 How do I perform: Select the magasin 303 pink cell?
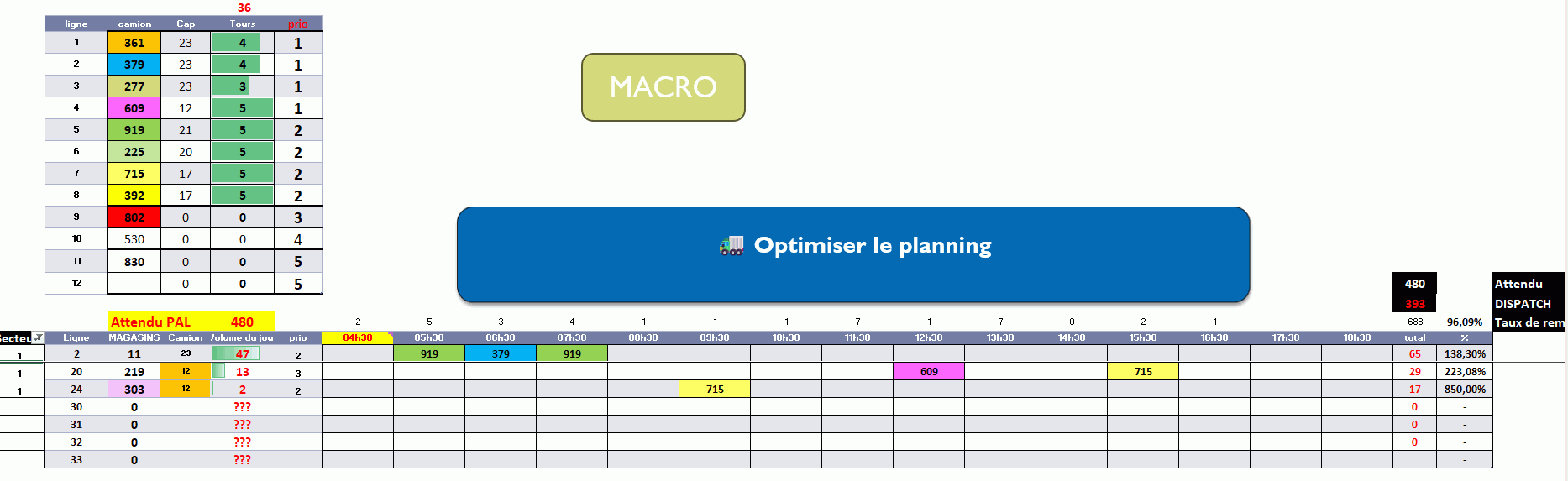134,390
